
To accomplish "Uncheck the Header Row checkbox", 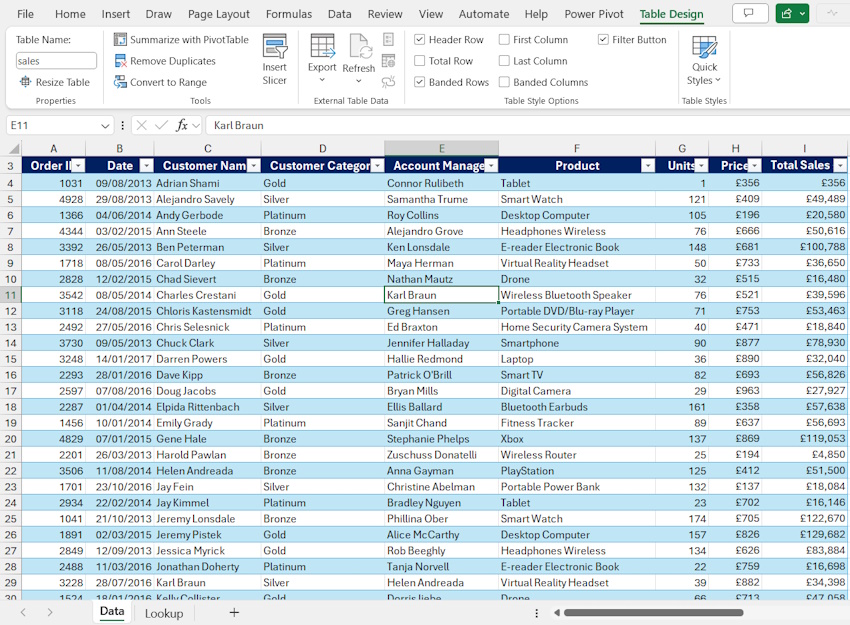I will click(x=420, y=40).
